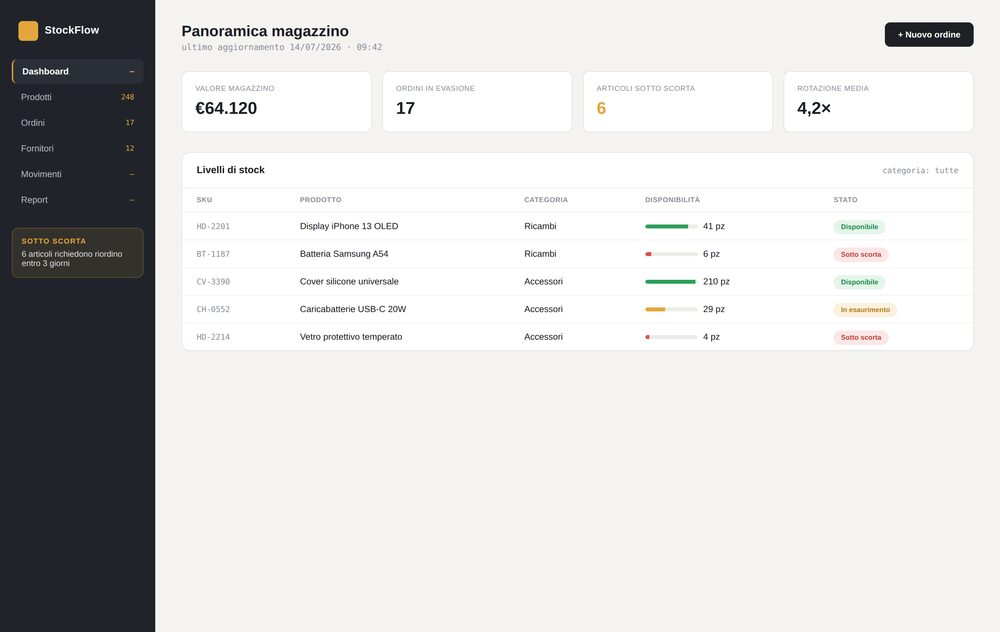Click the Disponibilità column header

pyautogui.click(x=672, y=200)
